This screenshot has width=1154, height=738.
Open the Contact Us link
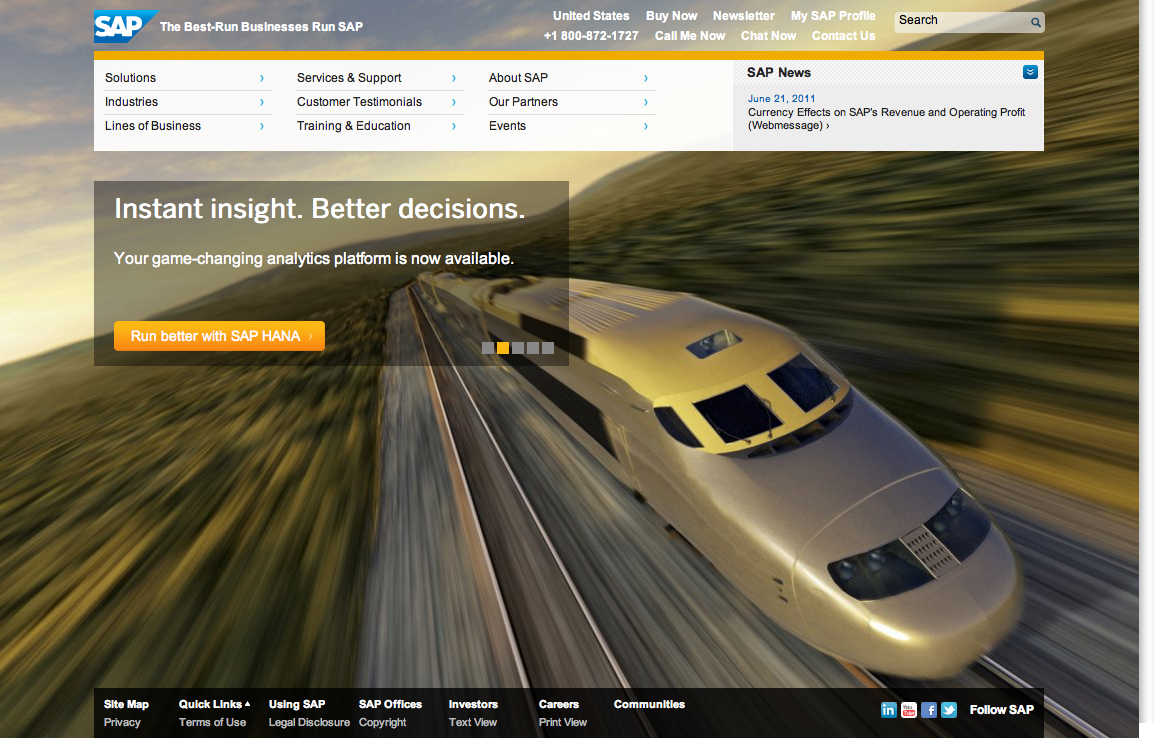click(x=843, y=35)
